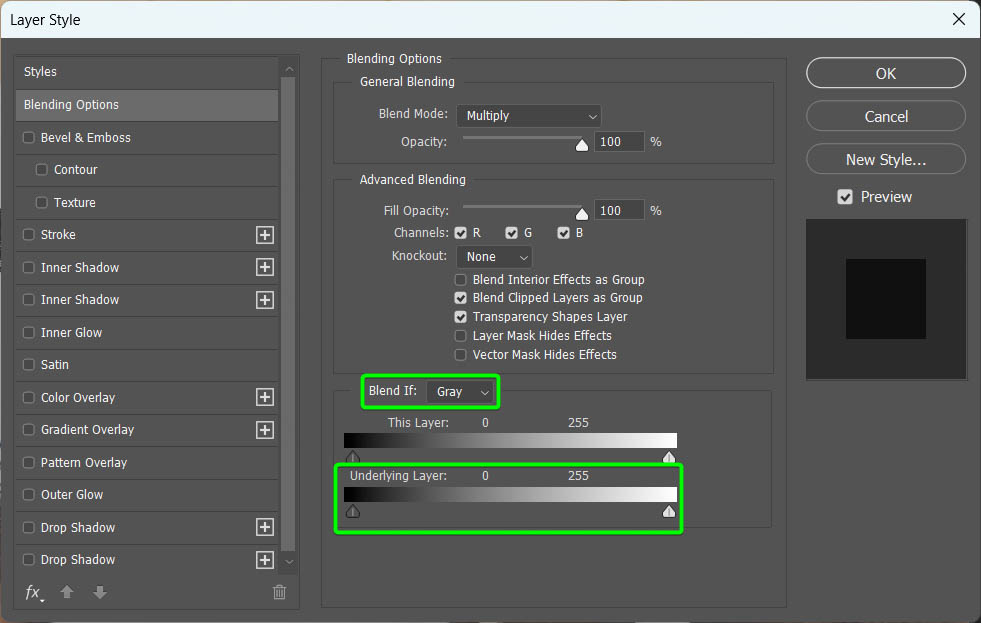Viewport: 981px width, 623px height.
Task: Enable the Pattern Overlay checkbox
Action: [x=29, y=462]
